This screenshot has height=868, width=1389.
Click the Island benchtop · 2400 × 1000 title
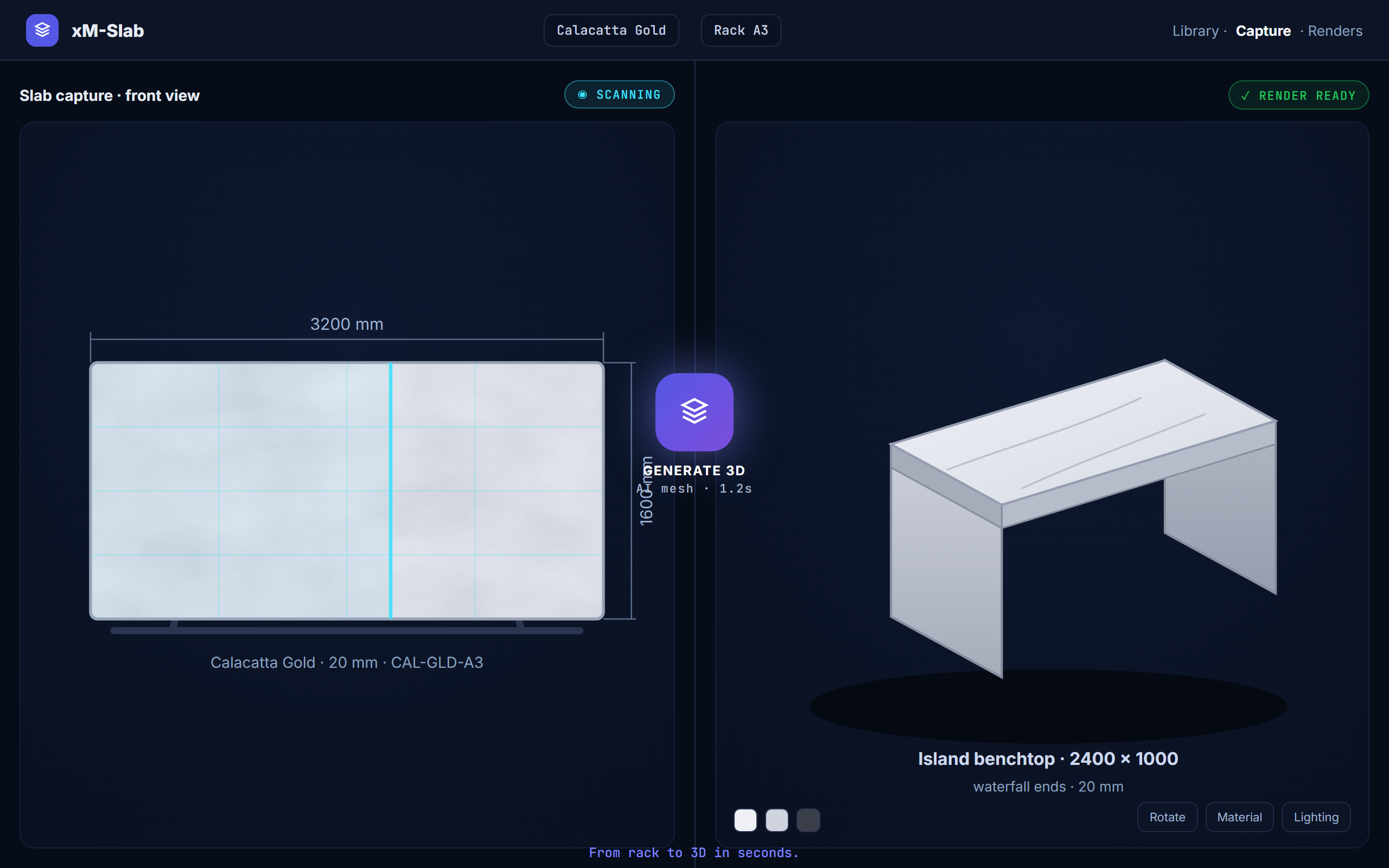point(1048,759)
